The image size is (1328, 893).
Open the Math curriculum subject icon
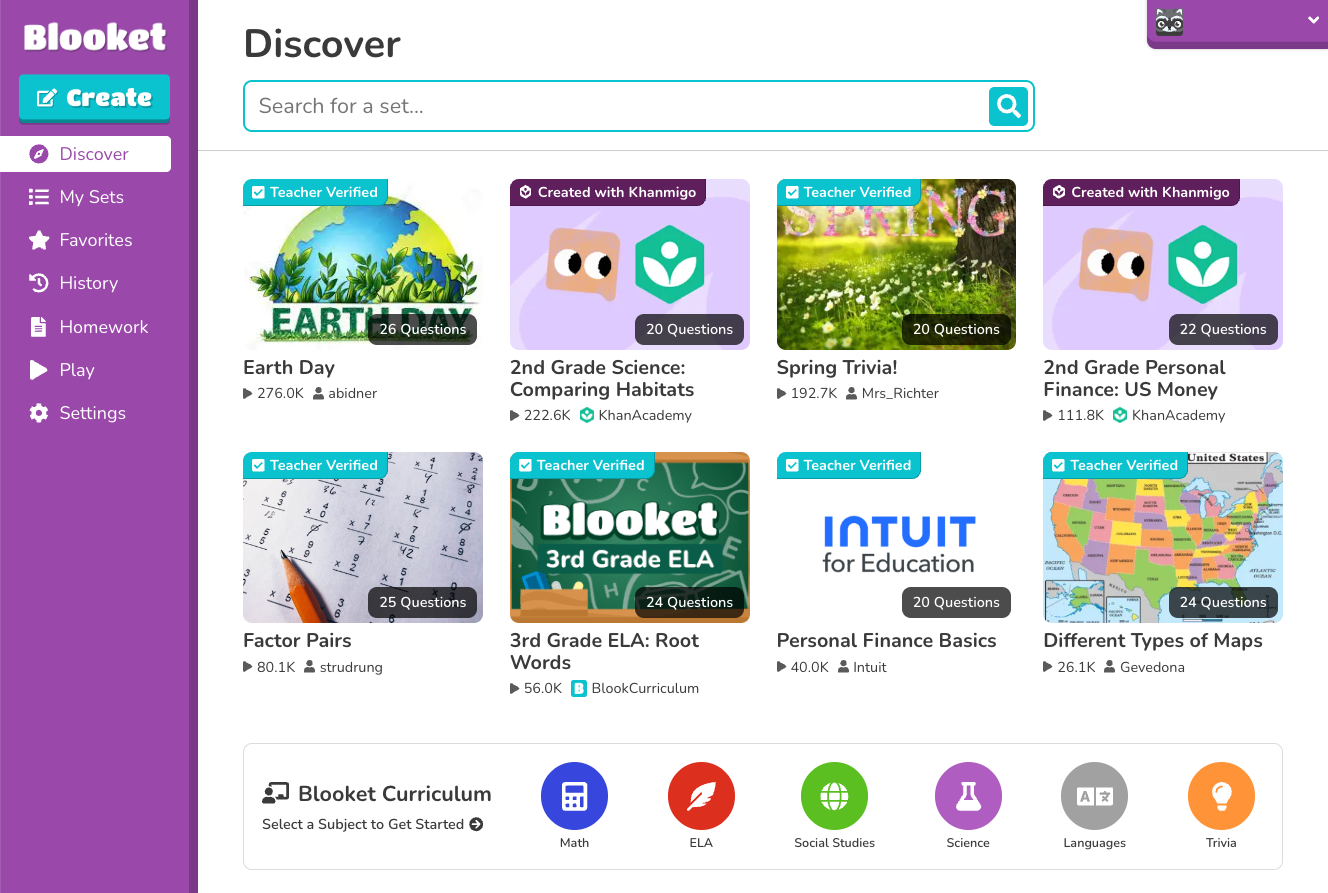(574, 796)
